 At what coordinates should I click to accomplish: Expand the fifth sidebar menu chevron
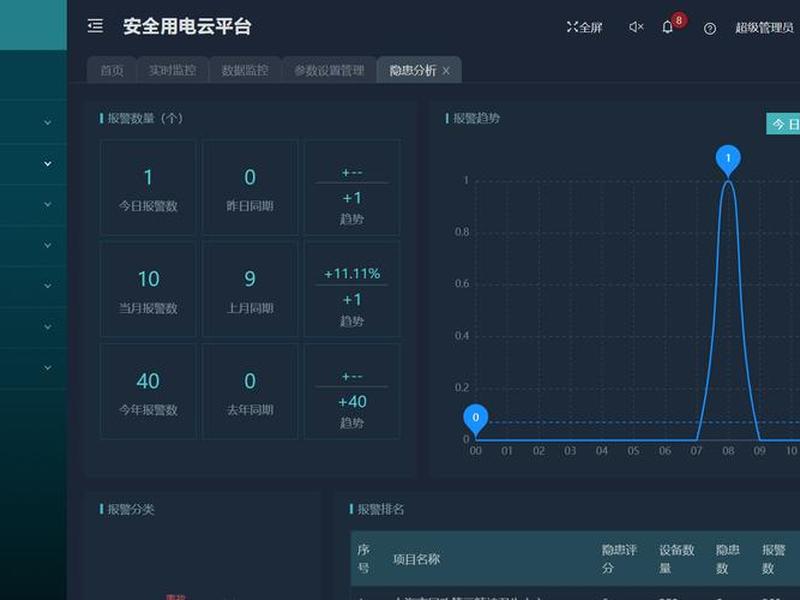click(x=47, y=286)
